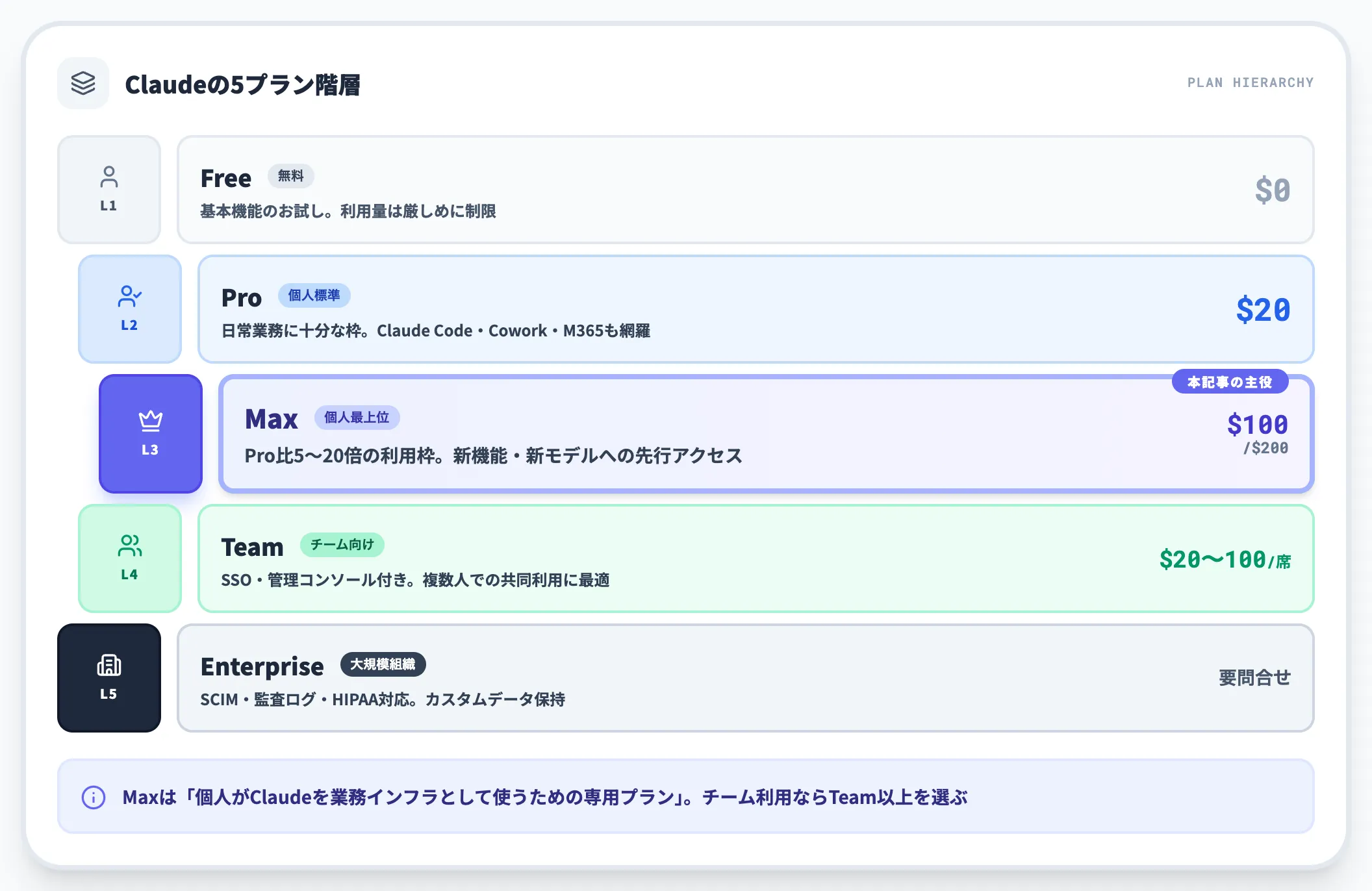Select the Free plan card
Screen dimensions: 1372x891
[746, 190]
